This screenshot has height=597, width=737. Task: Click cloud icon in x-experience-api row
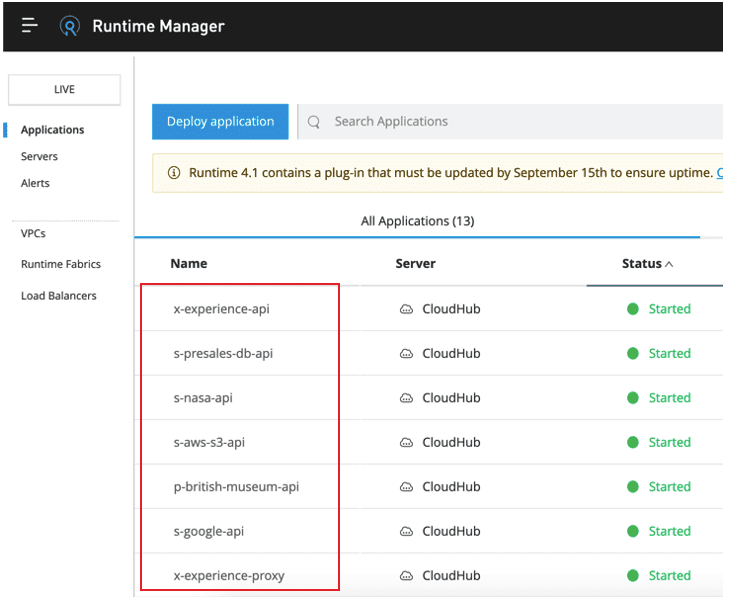point(406,309)
